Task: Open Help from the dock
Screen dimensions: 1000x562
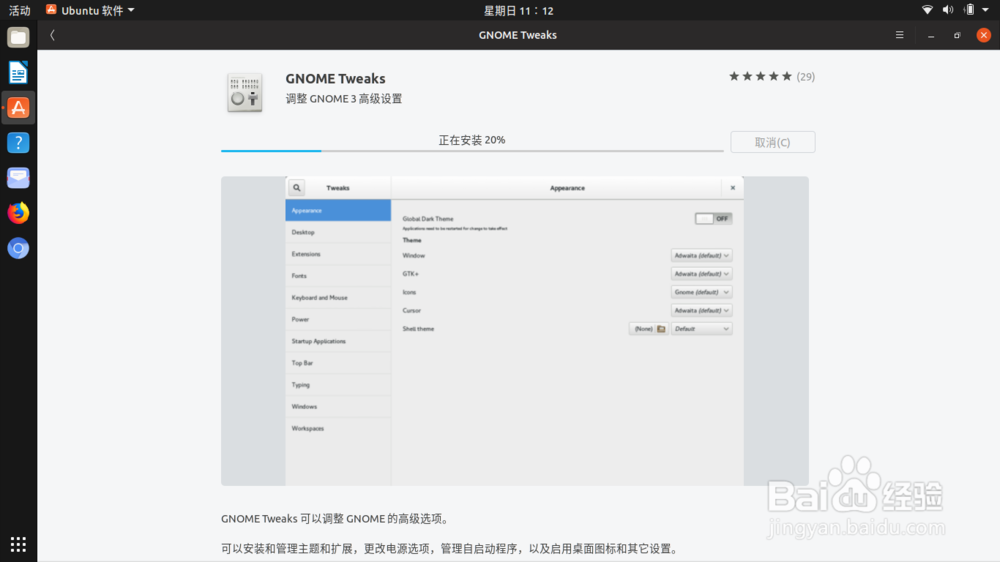Action: click(18, 143)
